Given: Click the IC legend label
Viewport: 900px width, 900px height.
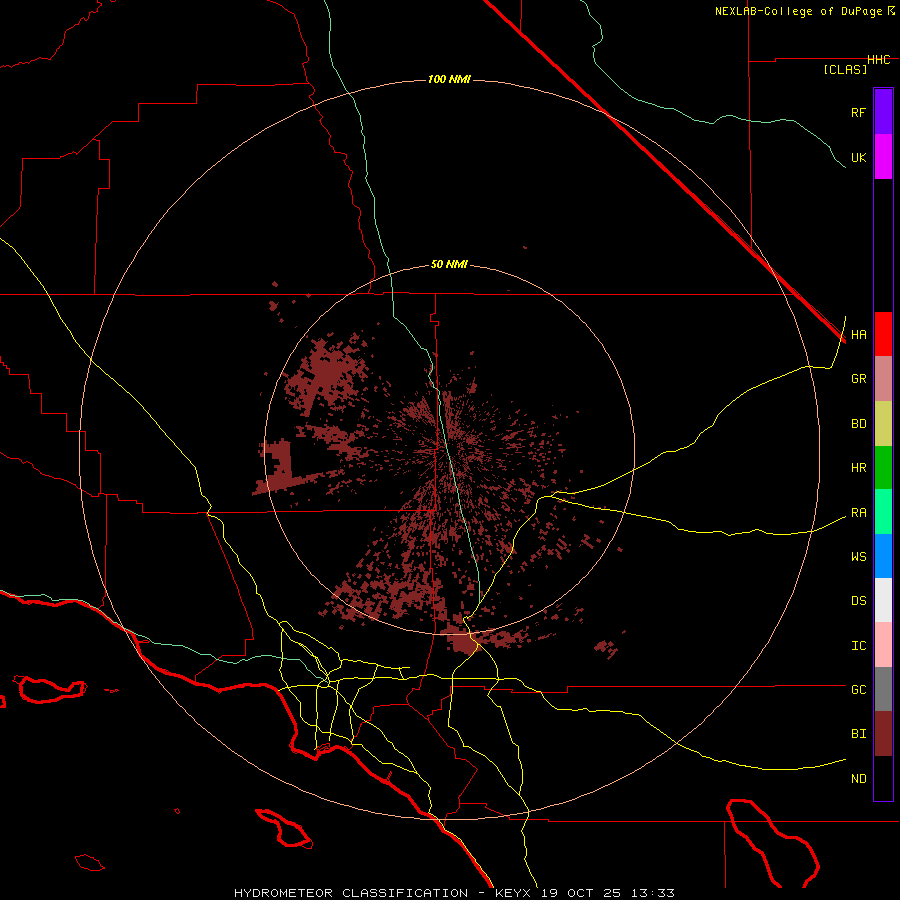Looking at the screenshot, I should pos(858,646).
